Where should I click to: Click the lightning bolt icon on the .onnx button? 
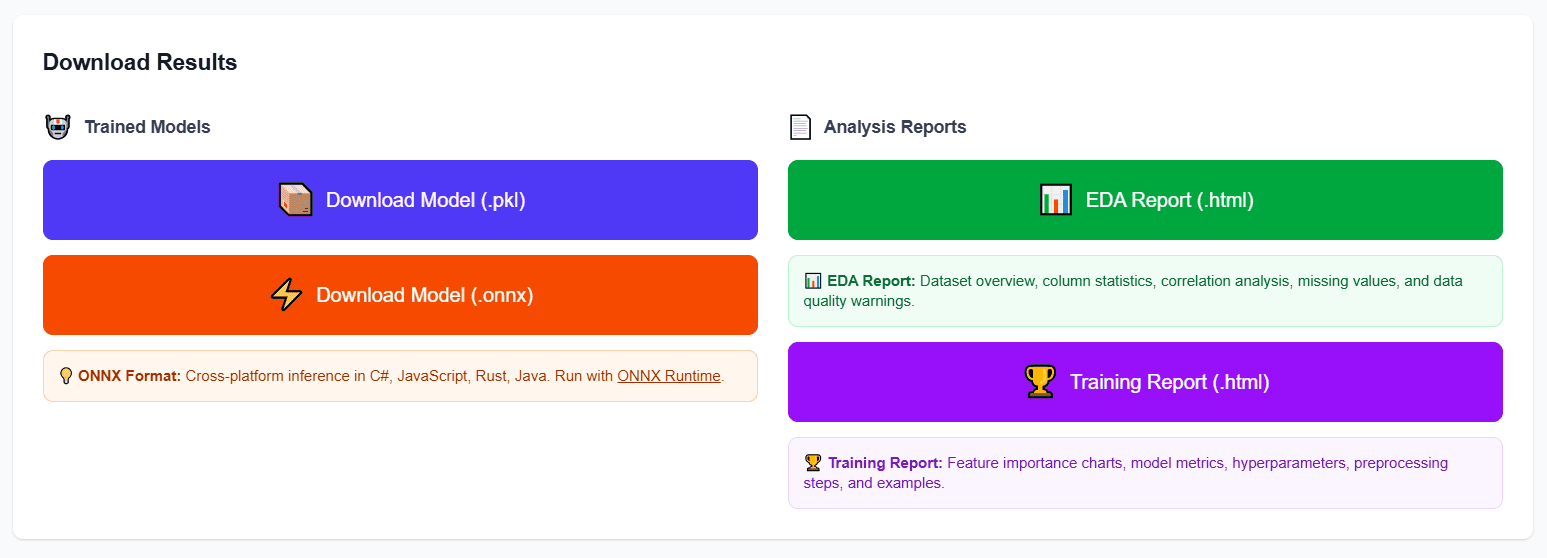(286, 295)
